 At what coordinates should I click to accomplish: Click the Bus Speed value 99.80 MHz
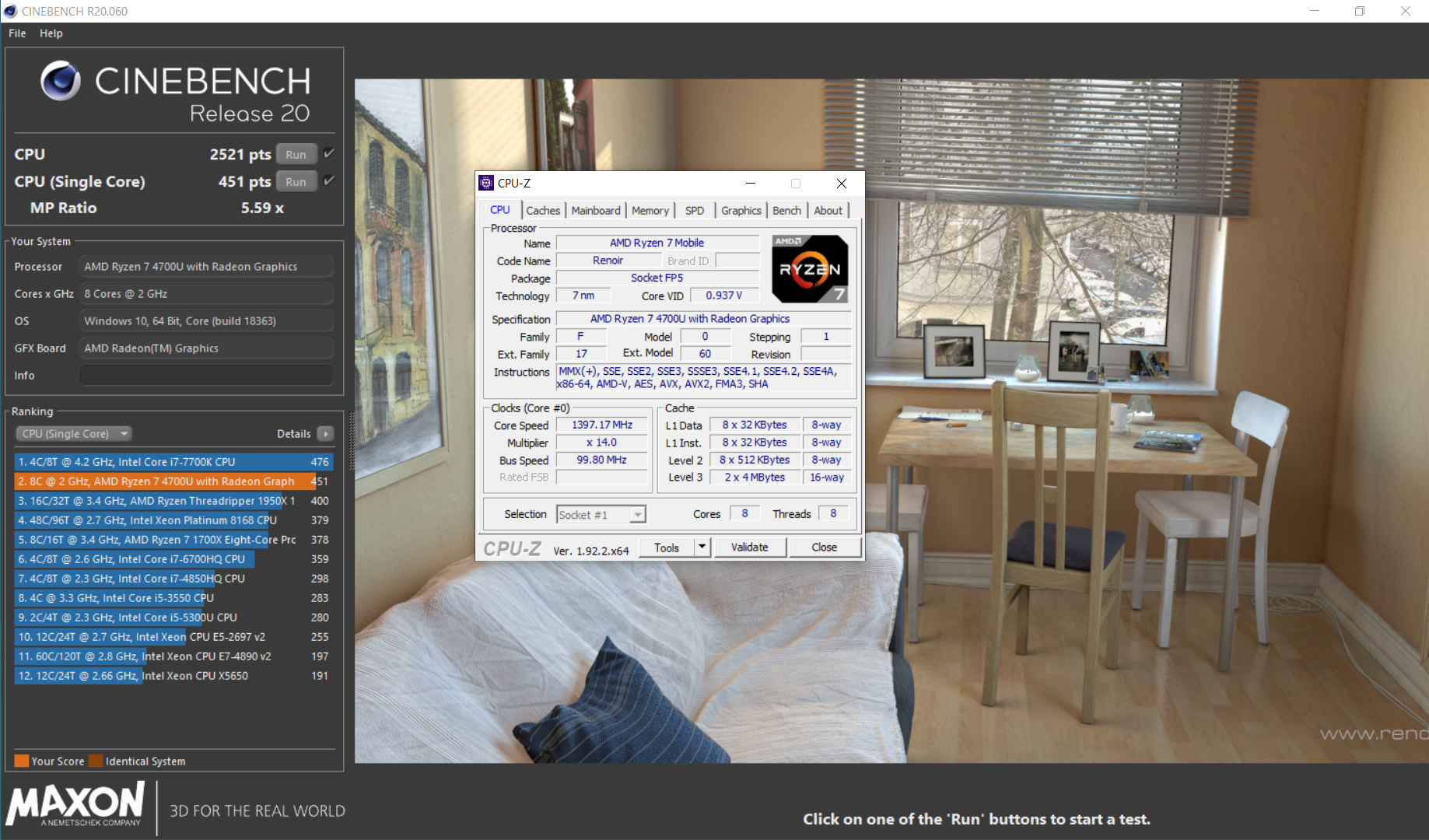click(601, 460)
